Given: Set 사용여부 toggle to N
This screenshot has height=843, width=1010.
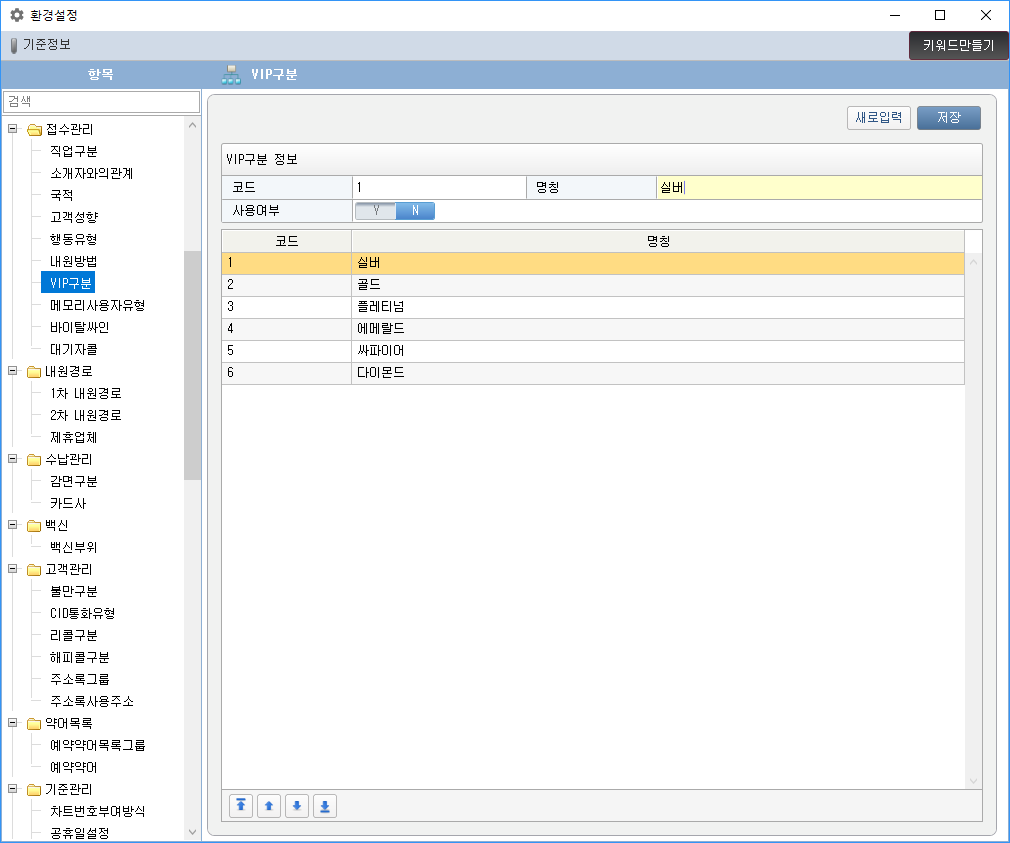Looking at the screenshot, I should (415, 211).
